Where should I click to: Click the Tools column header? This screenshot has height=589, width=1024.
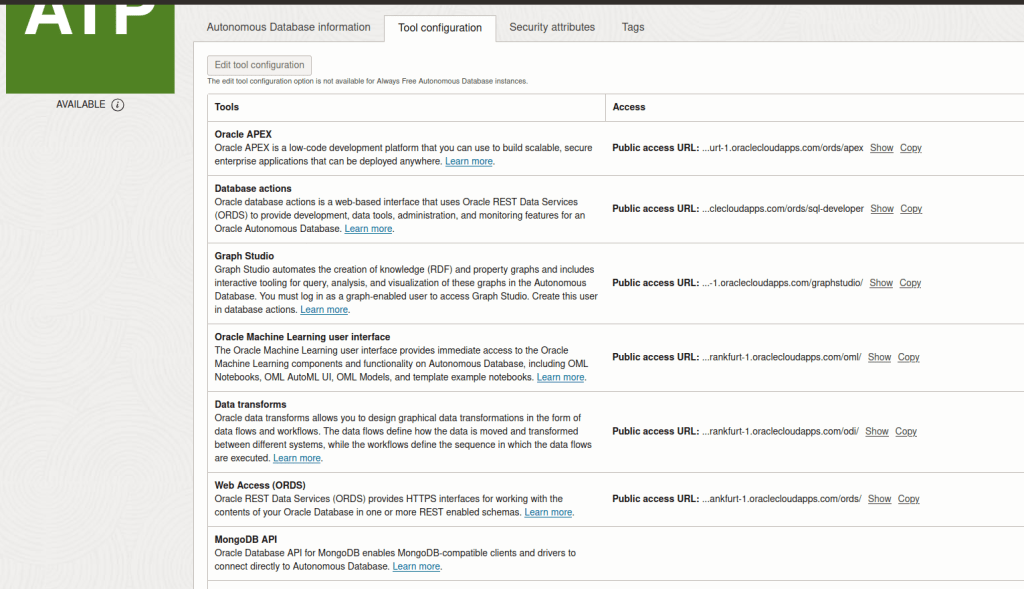227,107
